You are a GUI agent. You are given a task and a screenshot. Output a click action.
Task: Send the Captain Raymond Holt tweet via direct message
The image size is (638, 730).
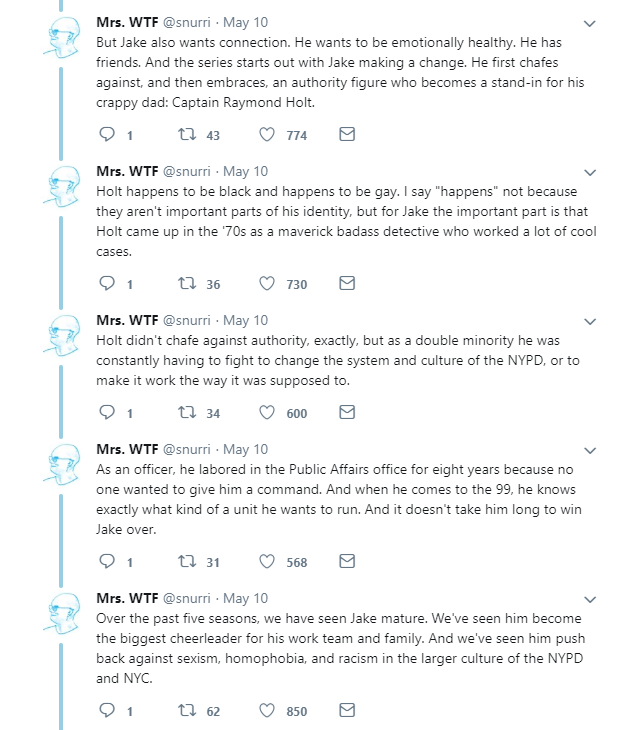pos(347,134)
